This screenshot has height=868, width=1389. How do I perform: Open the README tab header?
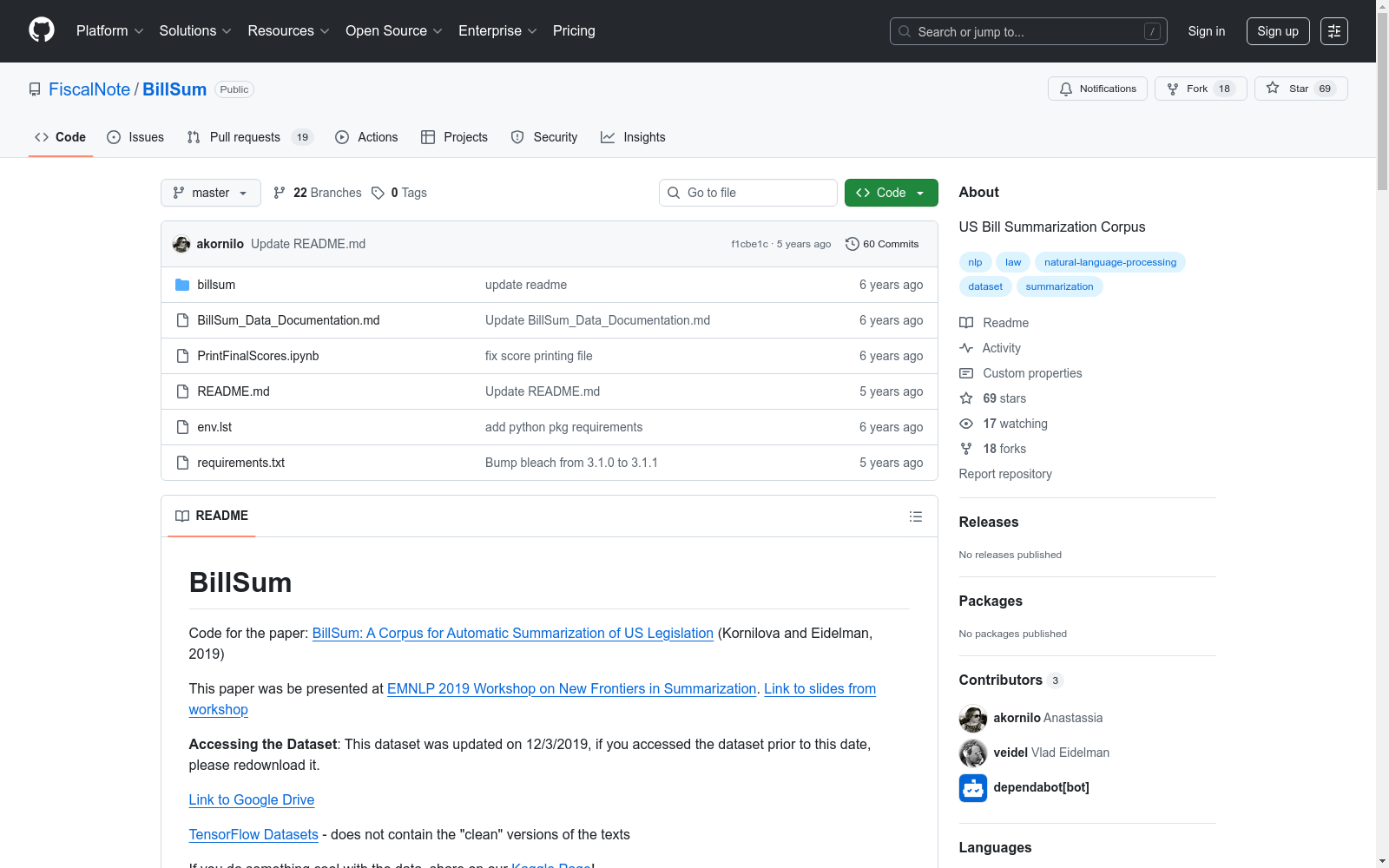(212, 516)
